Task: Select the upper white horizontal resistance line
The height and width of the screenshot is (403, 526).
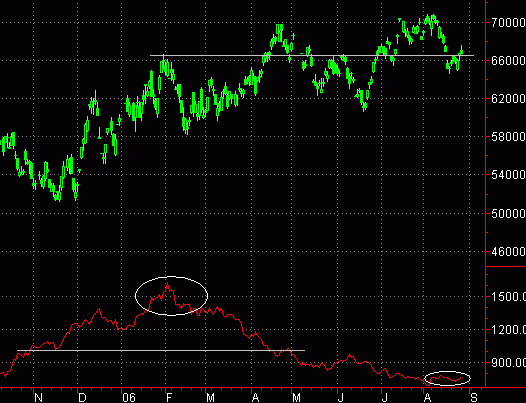Action: click(x=312, y=55)
